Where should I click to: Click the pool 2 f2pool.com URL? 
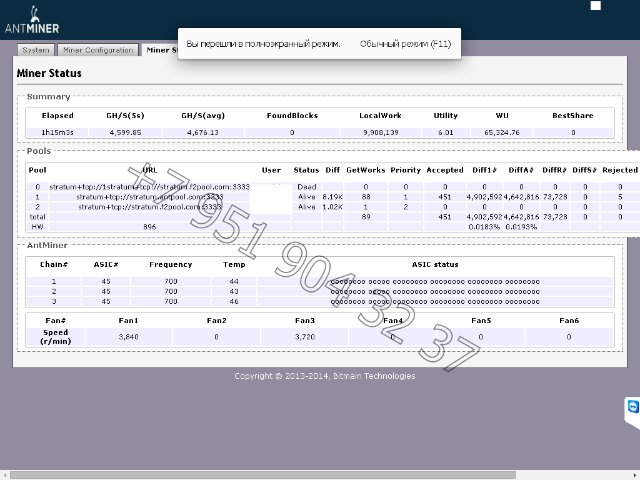[x=150, y=207]
